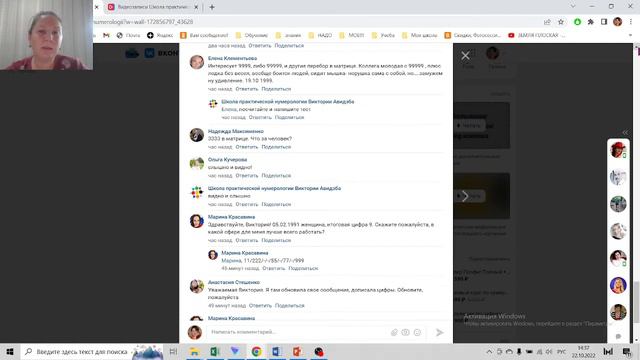Viewport: 640px width, 360px height.
Task: Expand the bookmarks bar overflow arrow
Action: (631, 36)
